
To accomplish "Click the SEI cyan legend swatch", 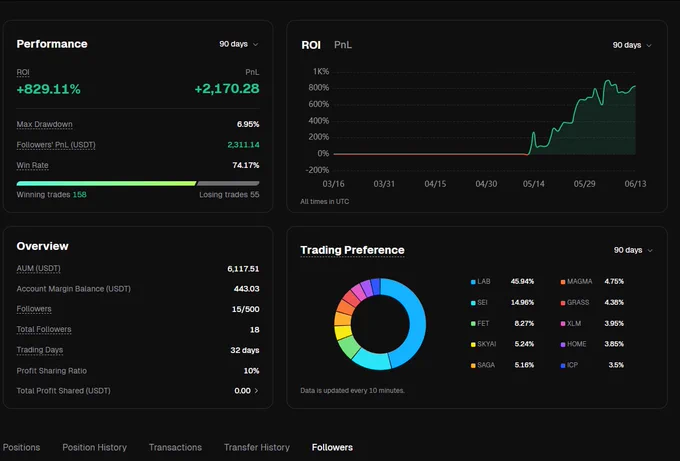I will (473, 303).
